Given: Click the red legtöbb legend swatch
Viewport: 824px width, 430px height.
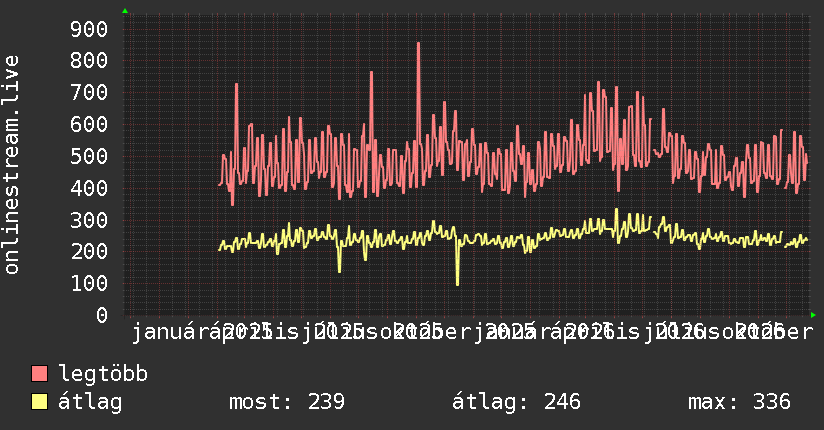Looking at the screenshot, I should coord(39,374).
